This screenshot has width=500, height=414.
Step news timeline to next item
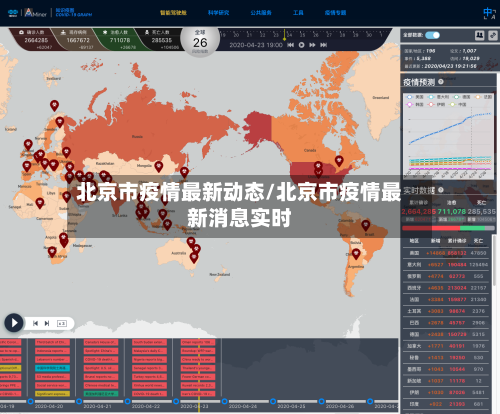(47, 323)
